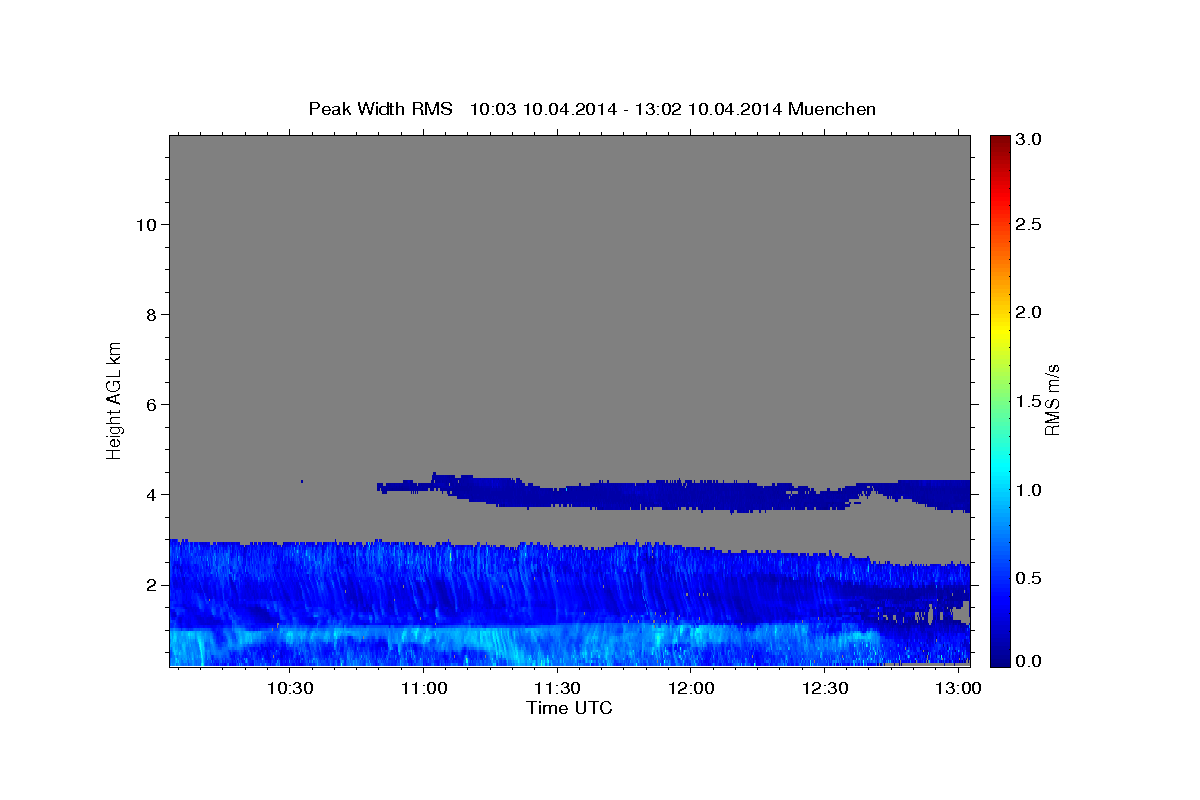Click the 12:00 time tick label
The width and height of the screenshot is (1200, 800).
coord(691,689)
